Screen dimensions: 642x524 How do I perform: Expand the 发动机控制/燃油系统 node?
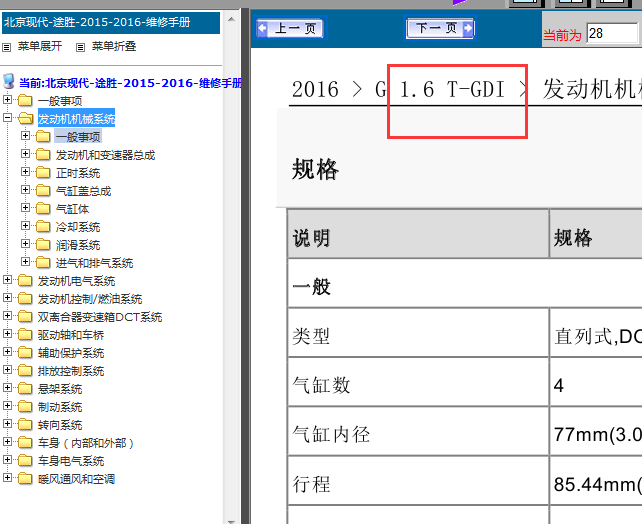pyautogui.click(x=7, y=298)
